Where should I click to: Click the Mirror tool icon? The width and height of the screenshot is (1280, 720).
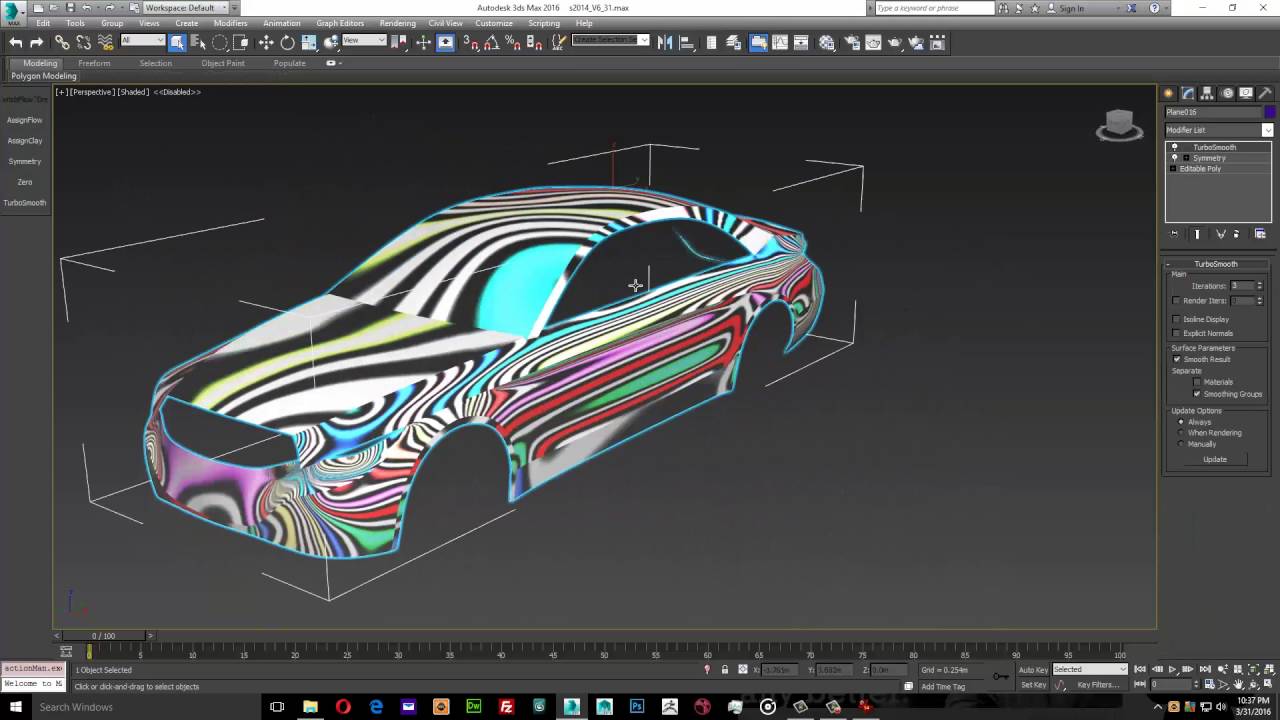tap(665, 42)
